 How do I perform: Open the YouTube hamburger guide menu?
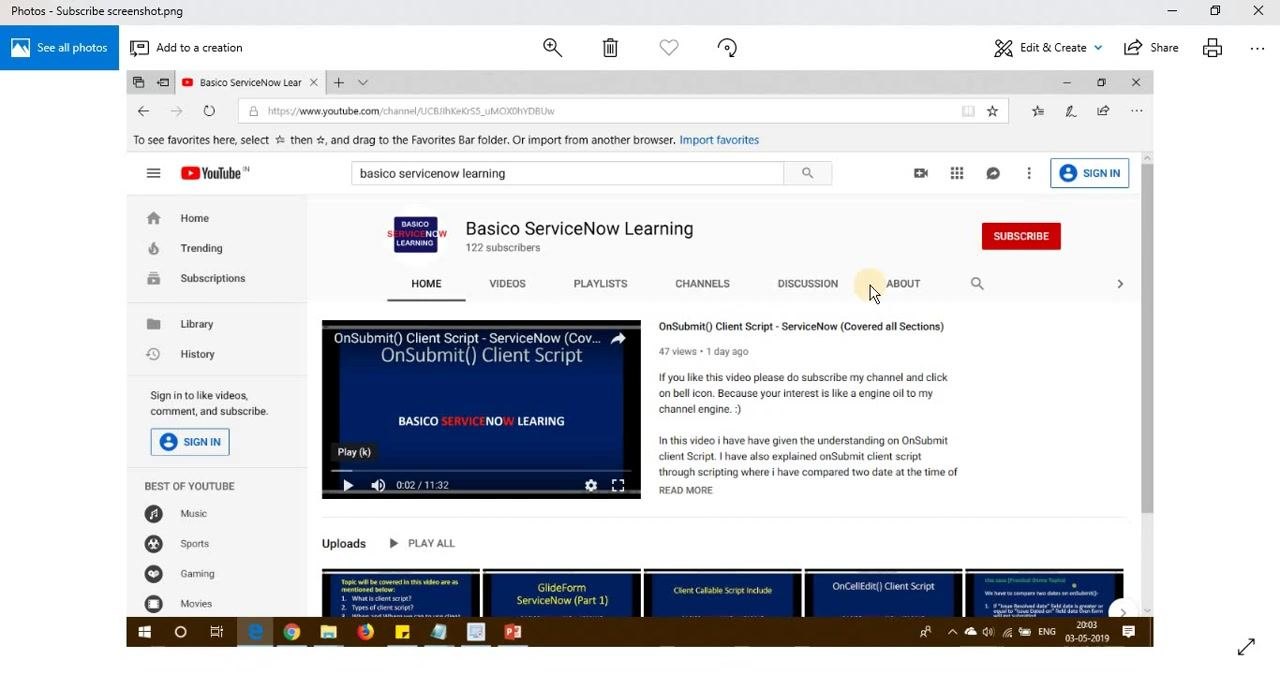click(x=153, y=173)
